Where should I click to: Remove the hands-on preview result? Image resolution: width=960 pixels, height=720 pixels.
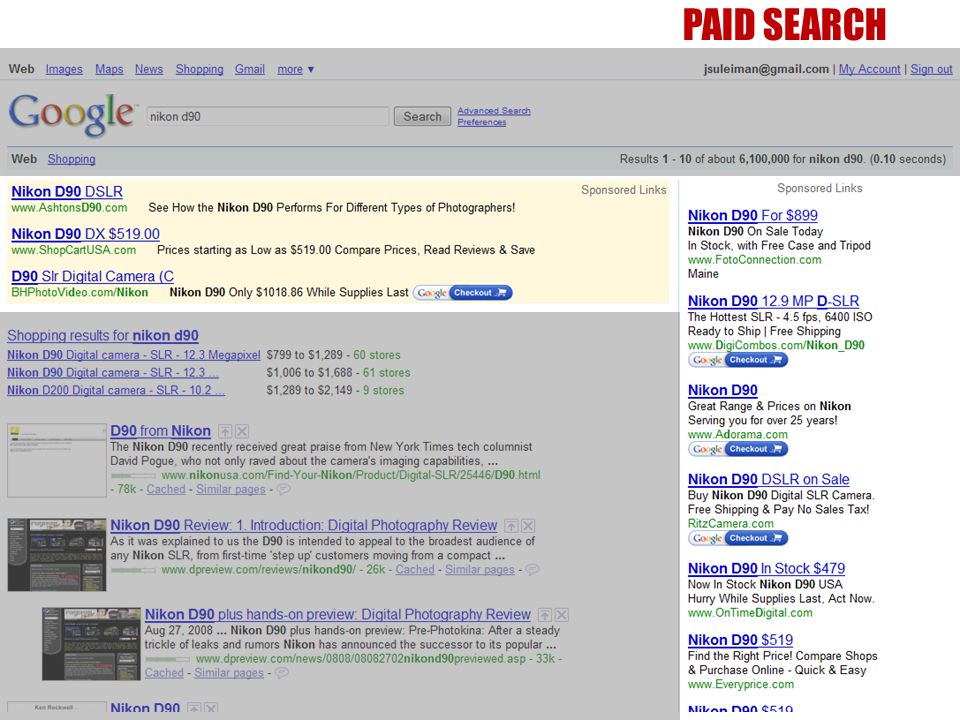click(x=561, y=615)
